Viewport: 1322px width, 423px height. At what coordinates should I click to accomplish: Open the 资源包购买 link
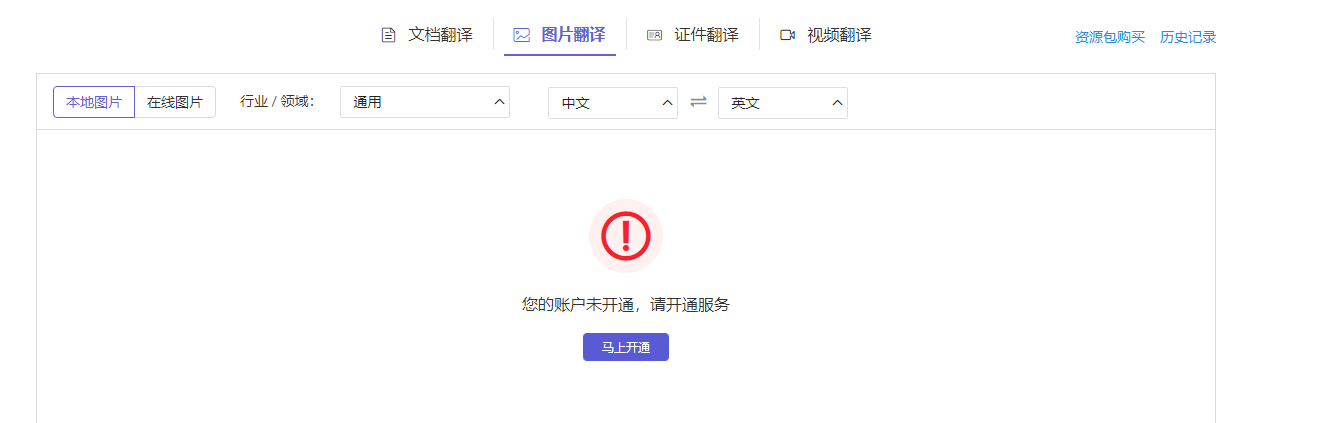pyautogui.click(x=1109, y=38)
